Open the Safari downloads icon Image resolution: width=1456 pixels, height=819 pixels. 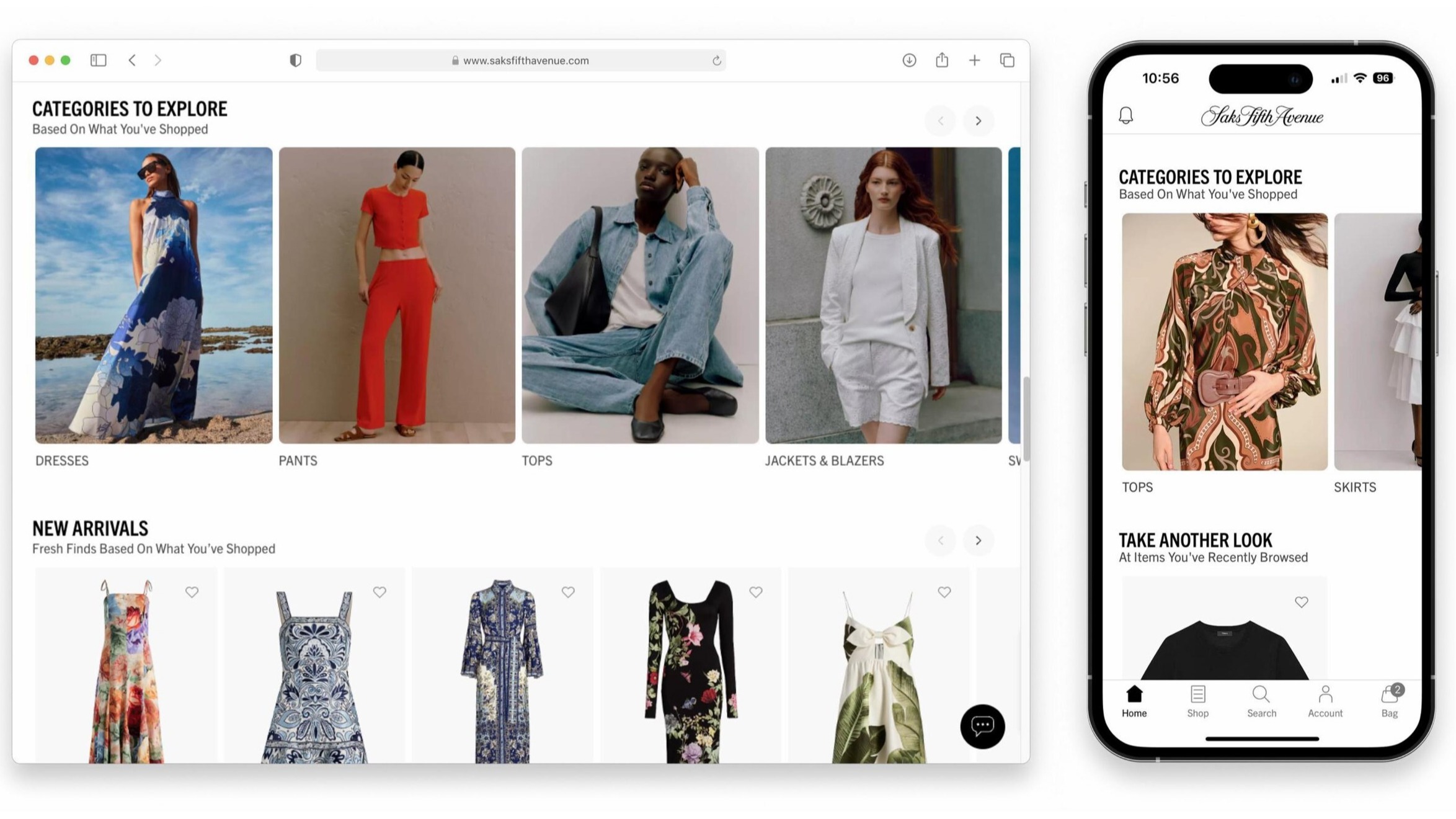click(909, 60)
